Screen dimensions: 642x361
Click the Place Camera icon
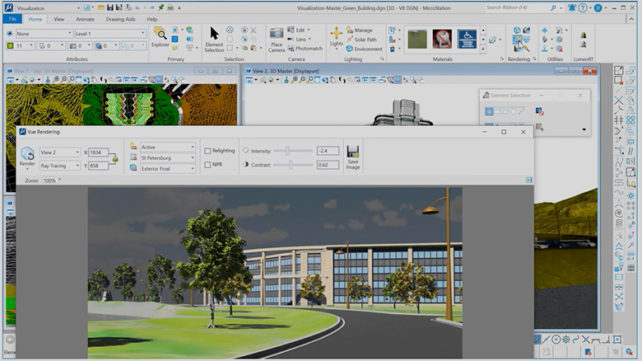pos(276,34)
